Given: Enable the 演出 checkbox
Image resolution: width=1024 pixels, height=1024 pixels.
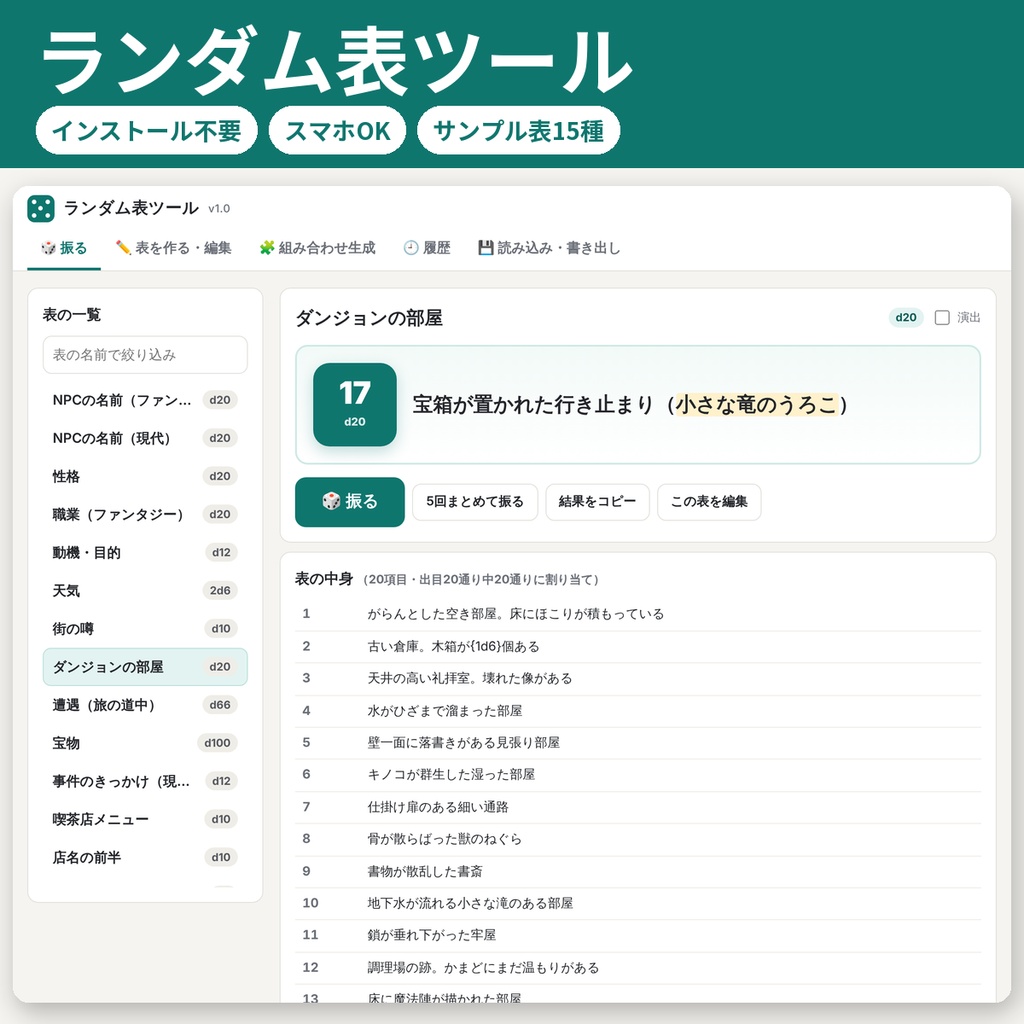Looking at the screenshot, I should (x=942, y=317).
